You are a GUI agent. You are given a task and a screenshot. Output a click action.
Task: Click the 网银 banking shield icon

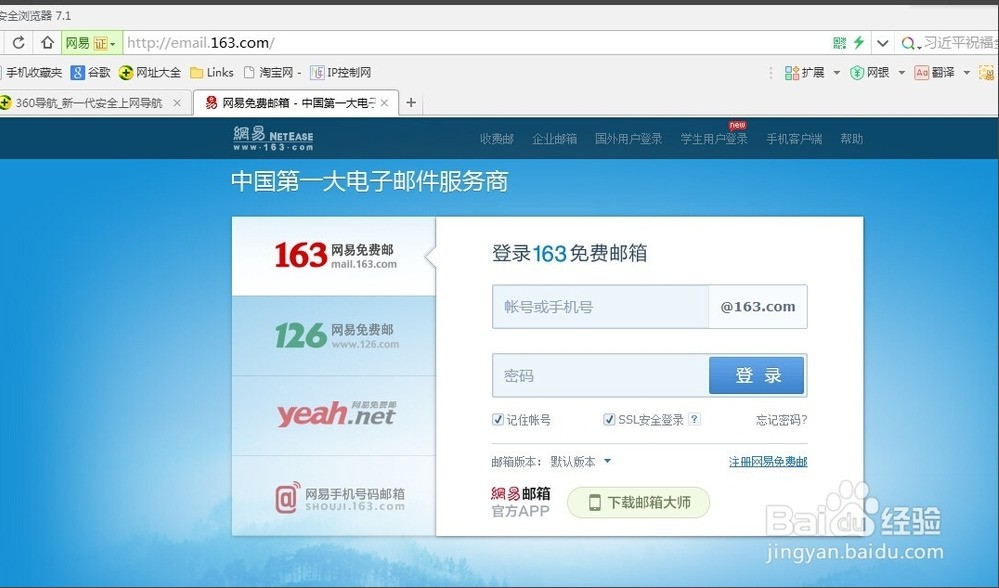click(x=857, y=72)
